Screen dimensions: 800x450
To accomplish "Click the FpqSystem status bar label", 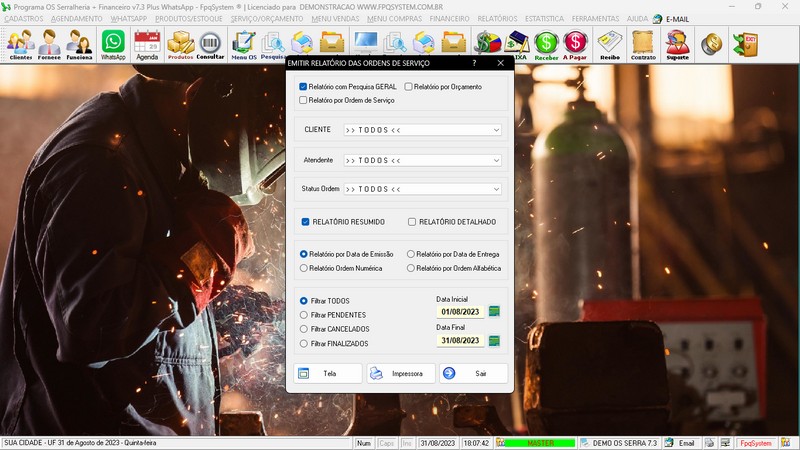I will point(756,443).
